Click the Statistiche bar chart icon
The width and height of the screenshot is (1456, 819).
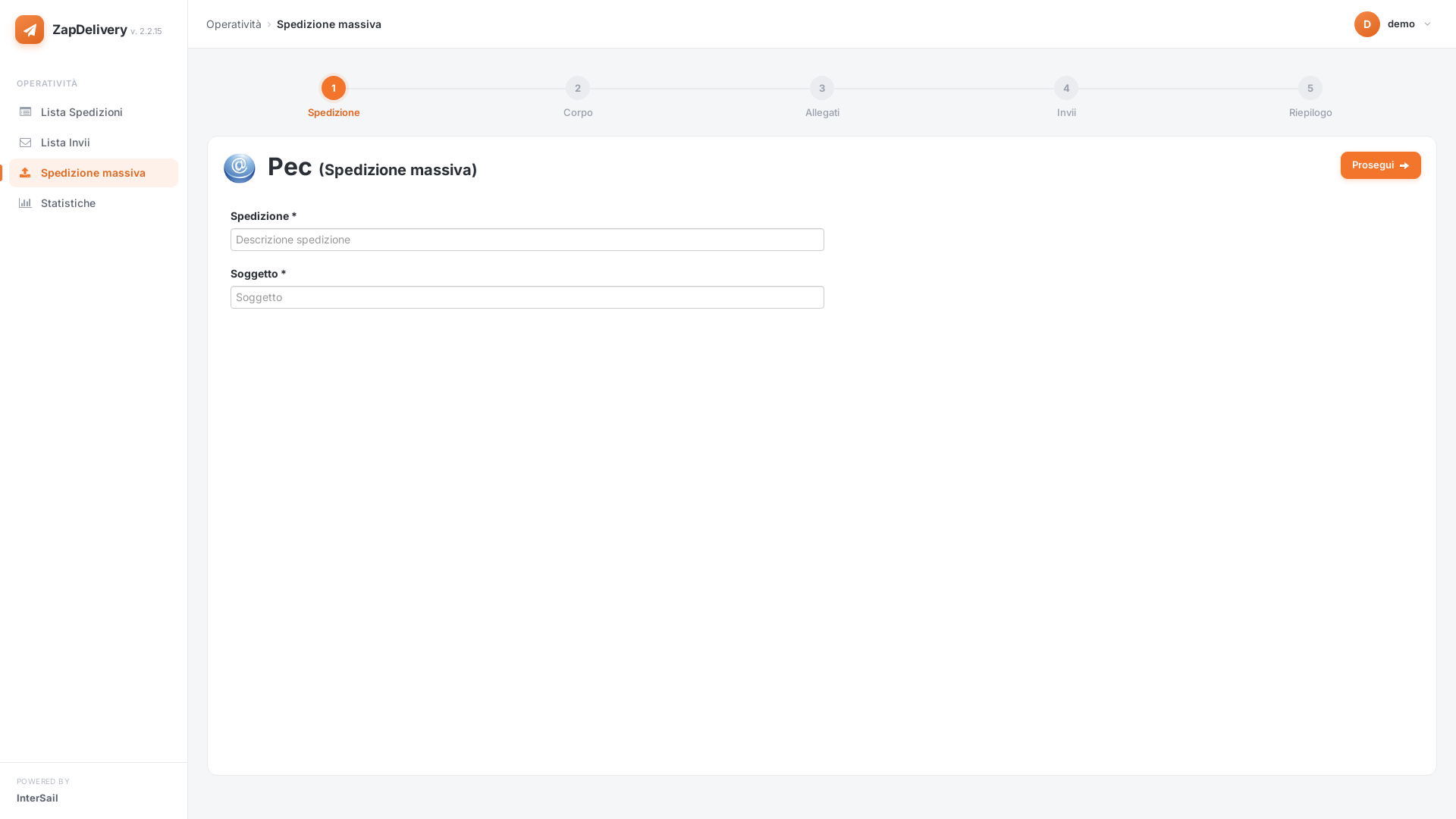pyautogui.click(x=25, y=203)
